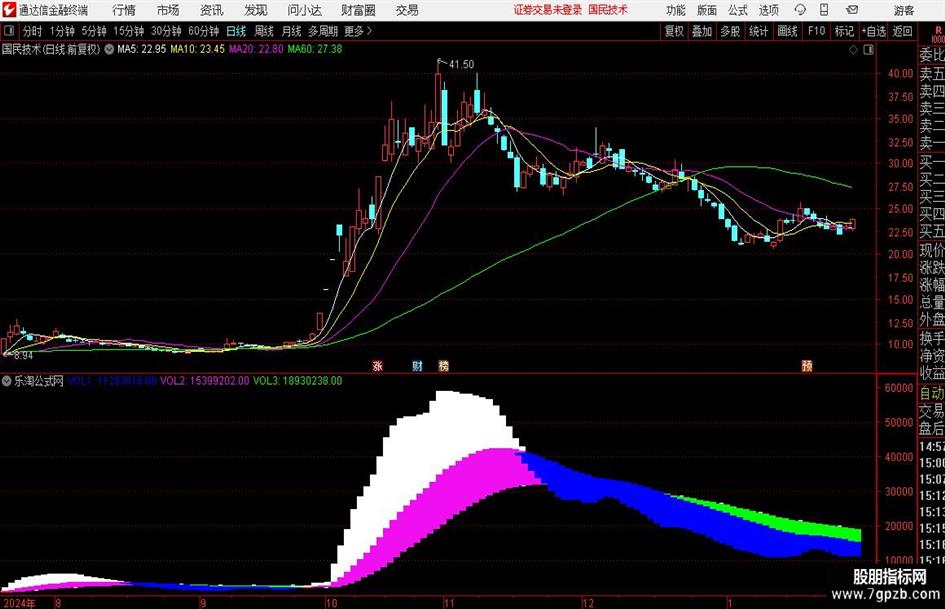Toggle the side panel icon beside the diamond
The width and height of the screenshot is (945, 609).
coord(868,50)
